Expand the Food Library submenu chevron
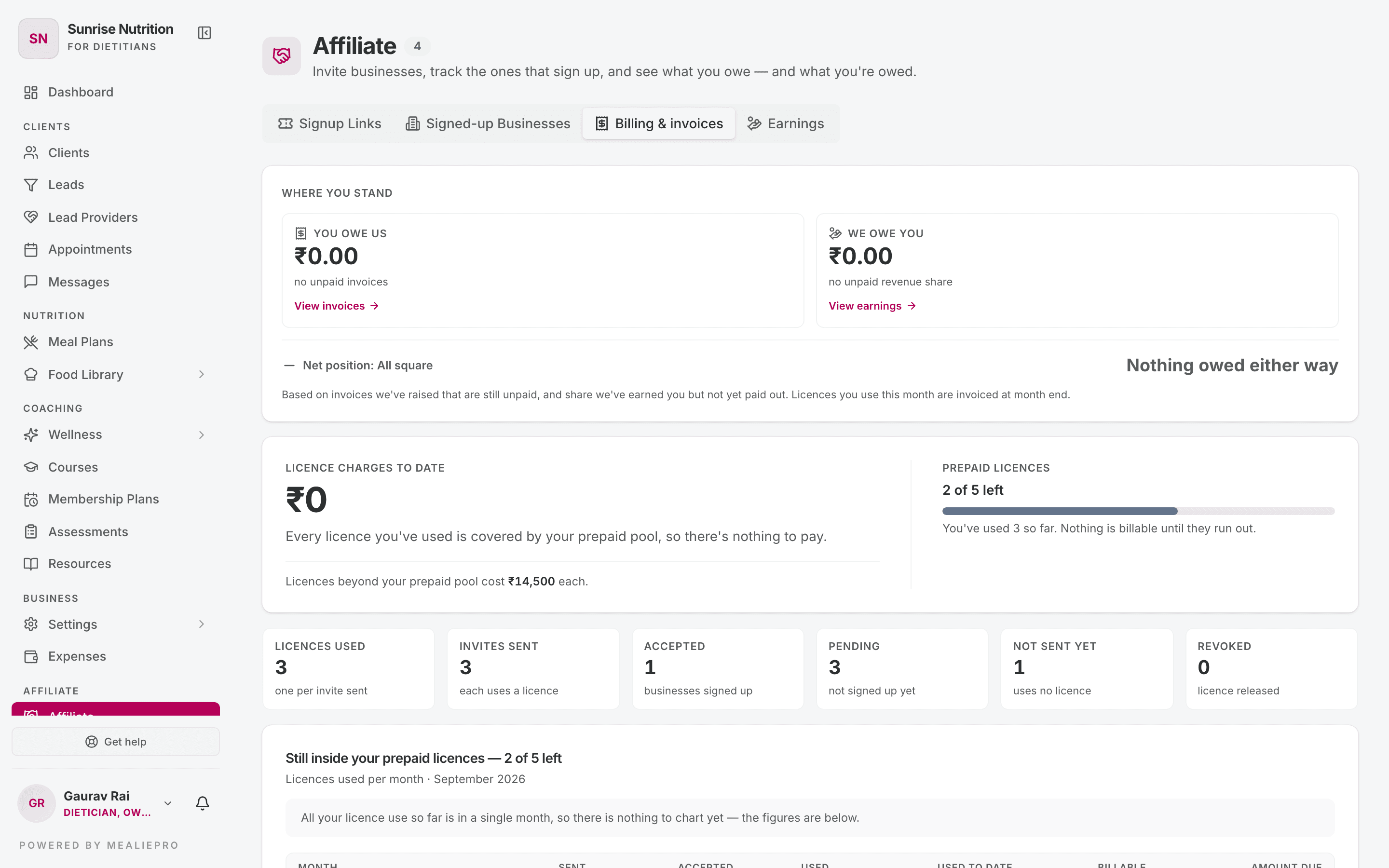This screenshot has height=868, width=1389. coord(202,374)
